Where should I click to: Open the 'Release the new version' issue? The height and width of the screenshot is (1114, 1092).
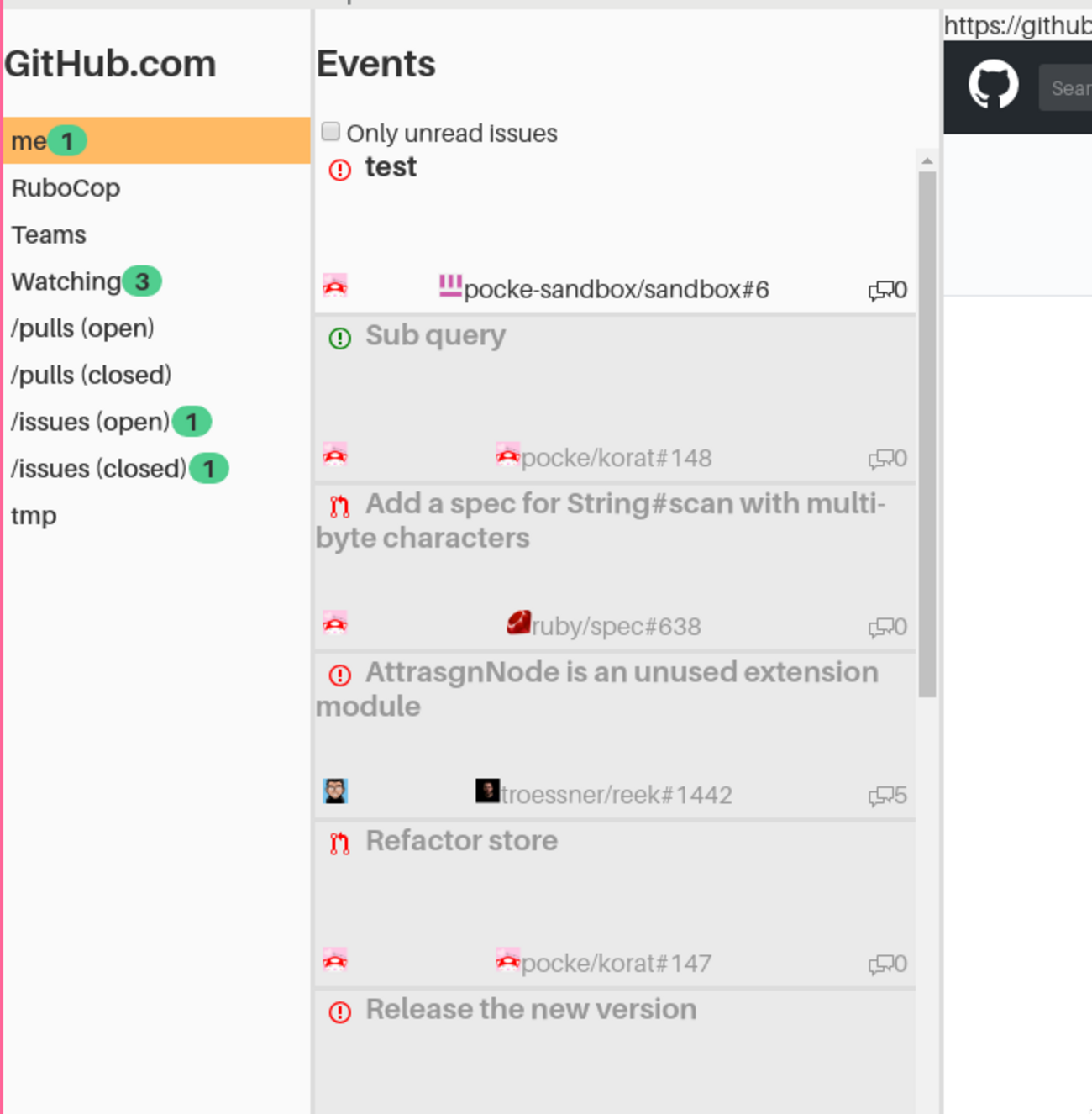pos(531,1010)
